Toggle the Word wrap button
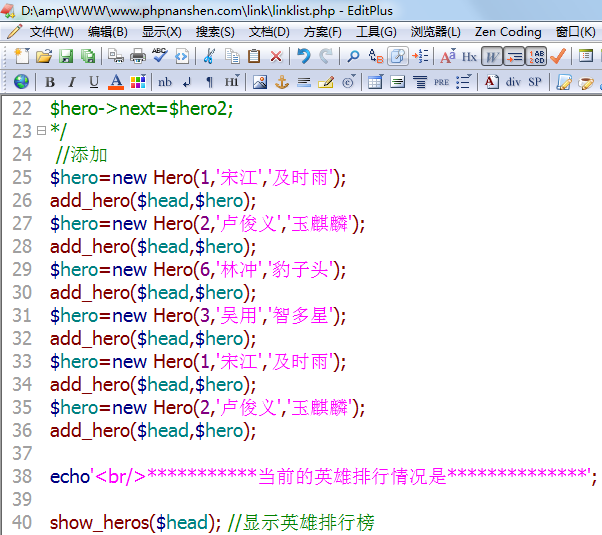Viewport: 602px width, 535px height. [491, 56]
